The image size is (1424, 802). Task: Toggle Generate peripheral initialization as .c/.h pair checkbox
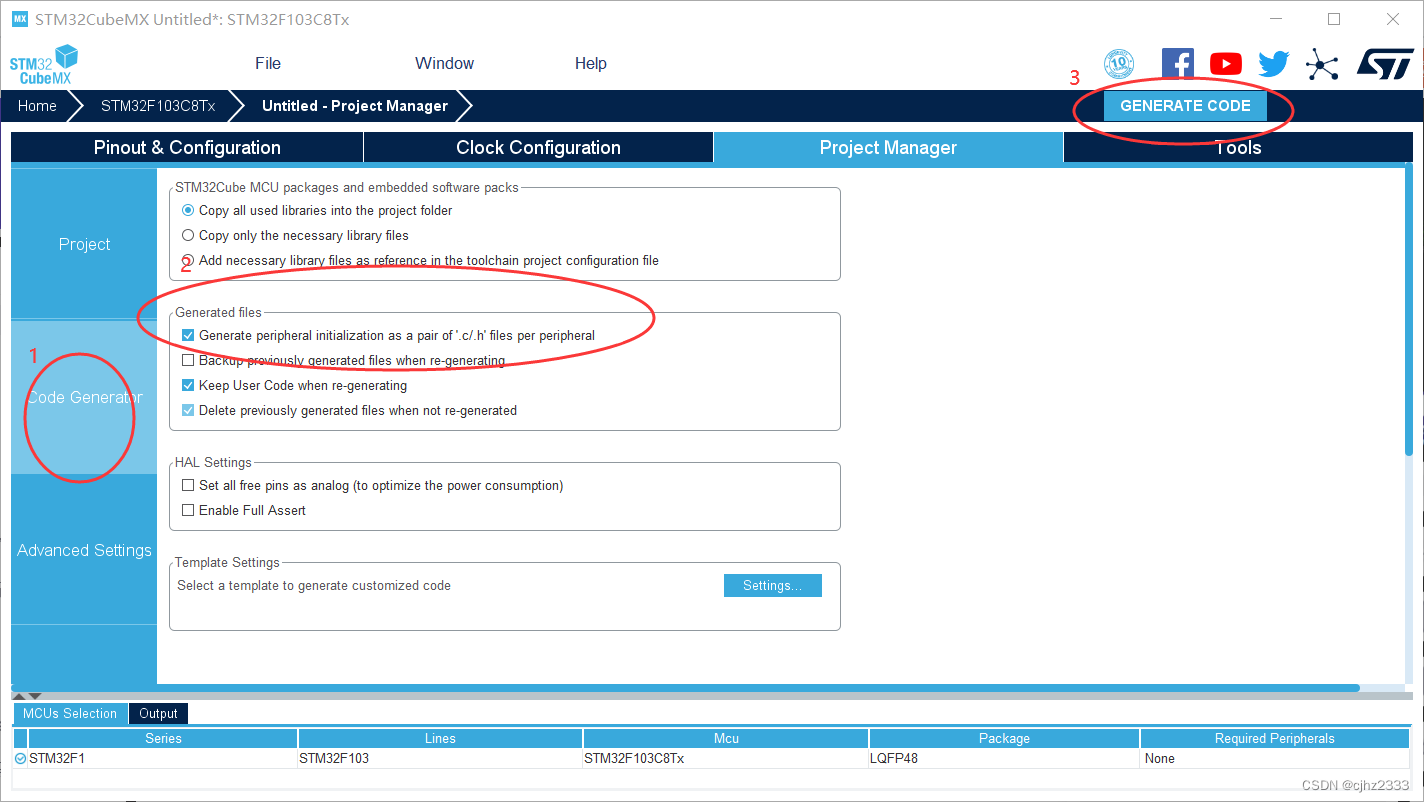point(188,336)
